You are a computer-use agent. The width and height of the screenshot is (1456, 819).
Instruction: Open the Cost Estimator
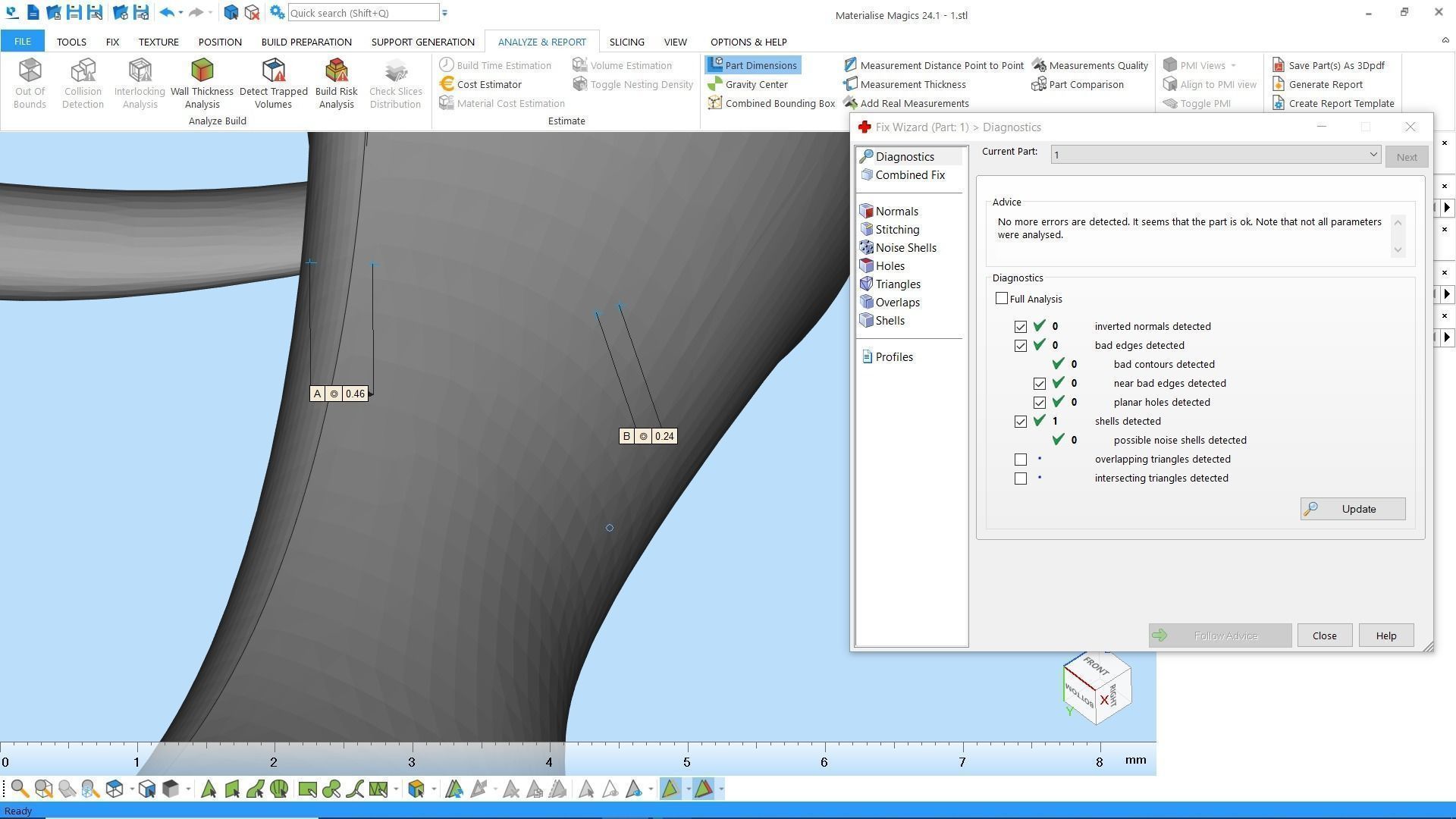(488, 84)
